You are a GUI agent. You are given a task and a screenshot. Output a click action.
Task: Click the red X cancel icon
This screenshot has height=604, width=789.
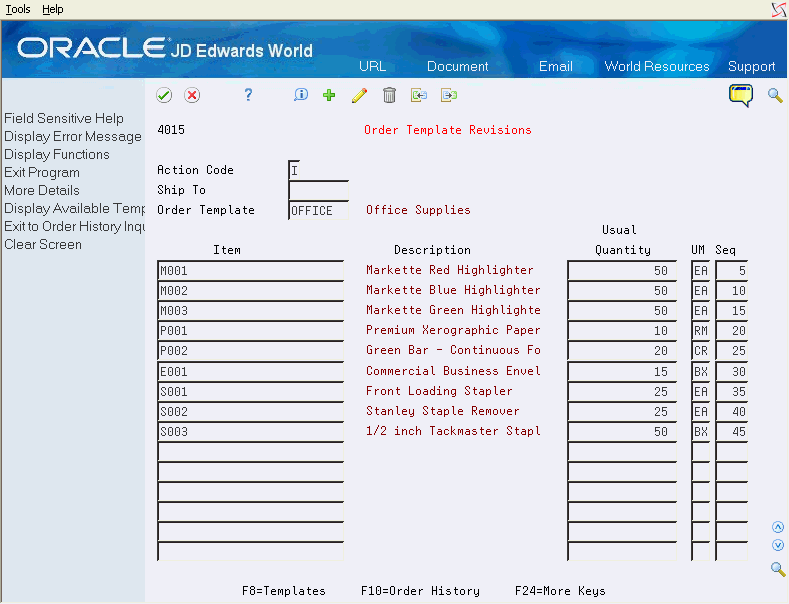(x=192, y=95)
